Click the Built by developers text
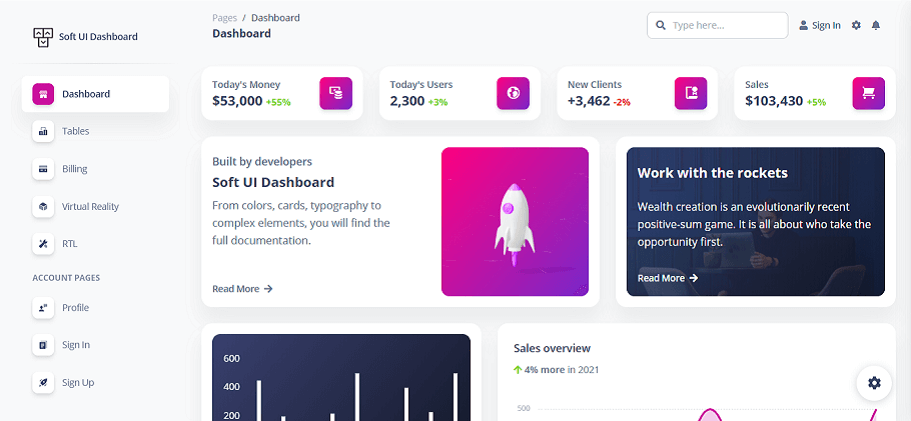911x421 pixels. [262, 161]
